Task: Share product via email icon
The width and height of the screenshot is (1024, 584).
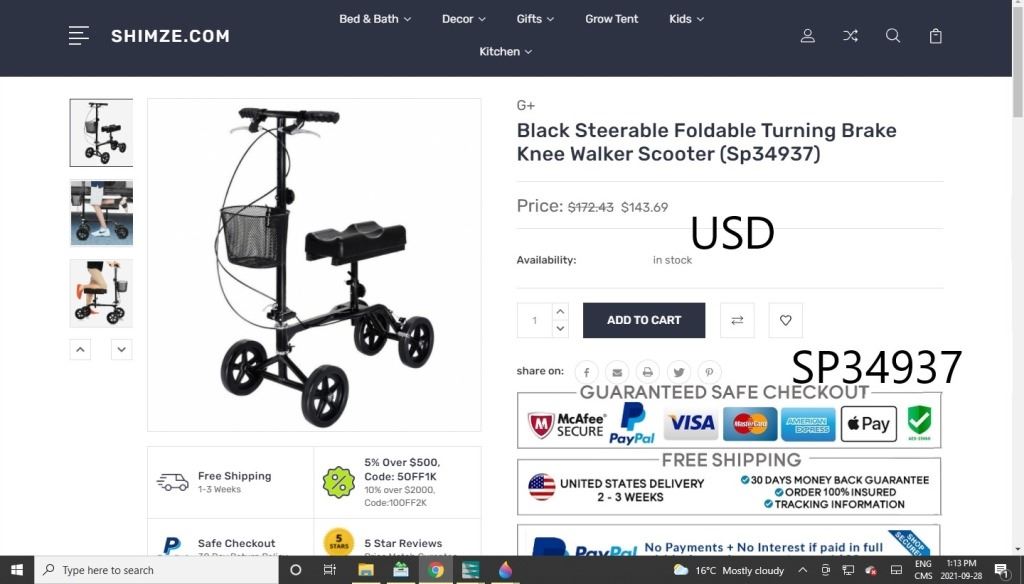Action: click(x=617, y=372)
